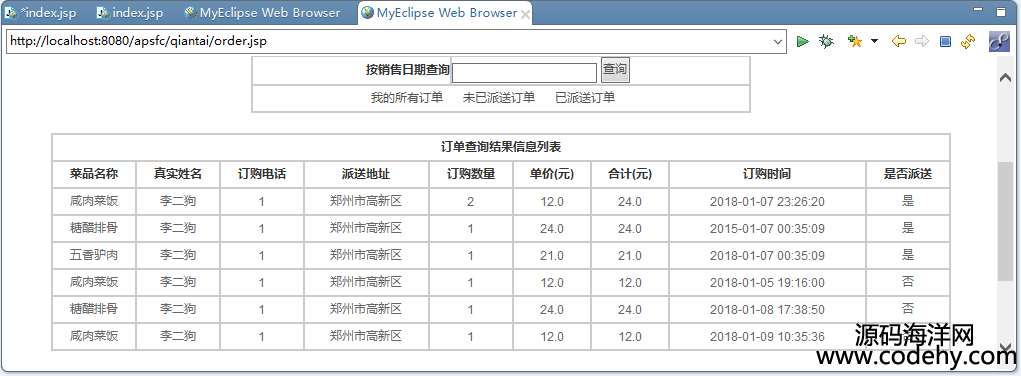Screen dimensions: 1021x376
Task: Click the 查询 button
Action: click(x=615, y=70)
